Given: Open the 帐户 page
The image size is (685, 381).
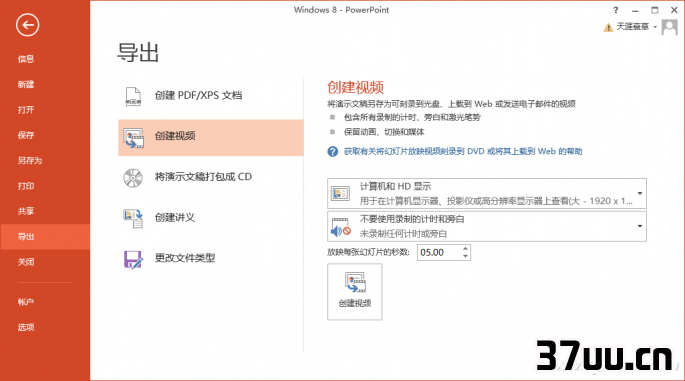Looking at the screenshot, I should pos(26,302).
